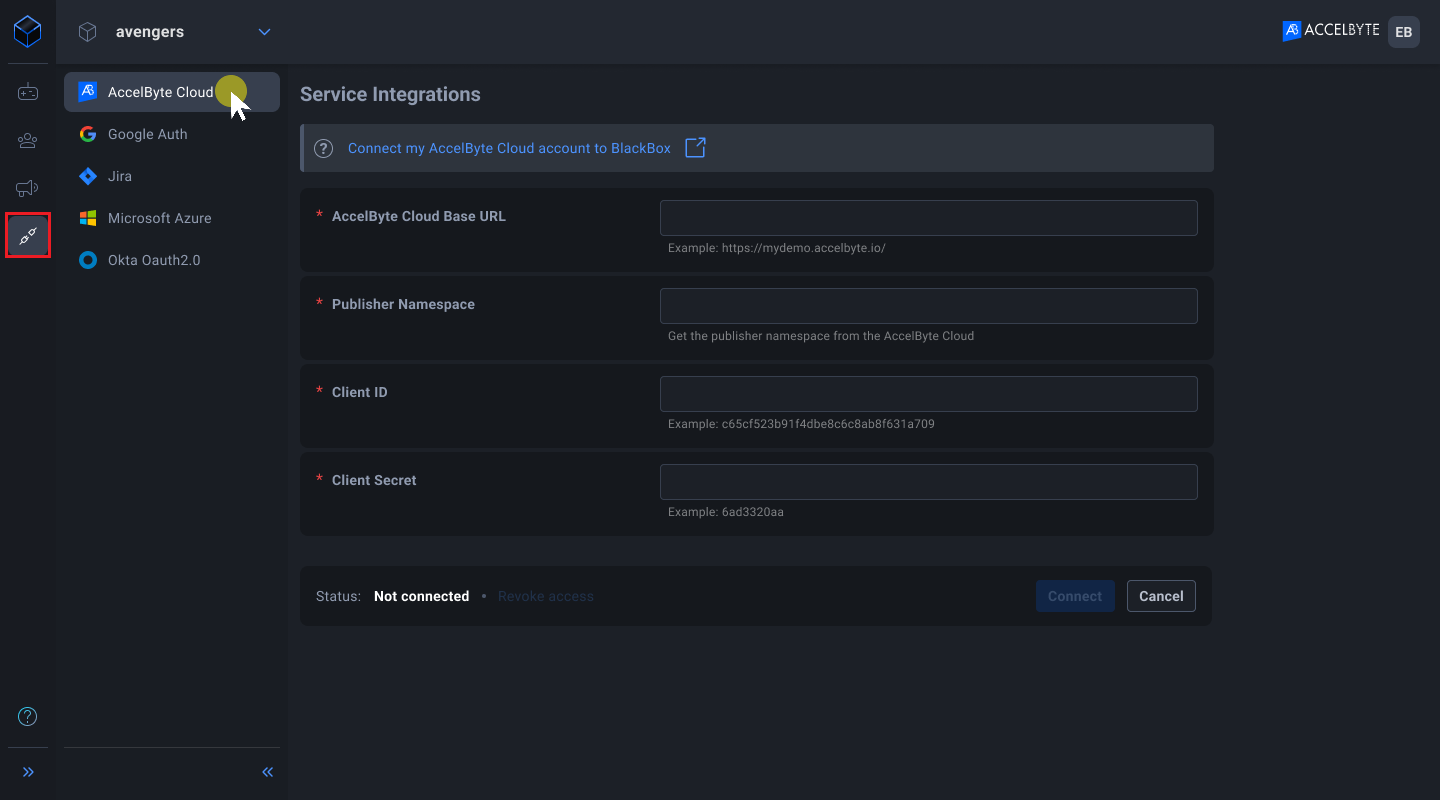
Task: Click the avengers cube icon
Action: coord(88,32)
